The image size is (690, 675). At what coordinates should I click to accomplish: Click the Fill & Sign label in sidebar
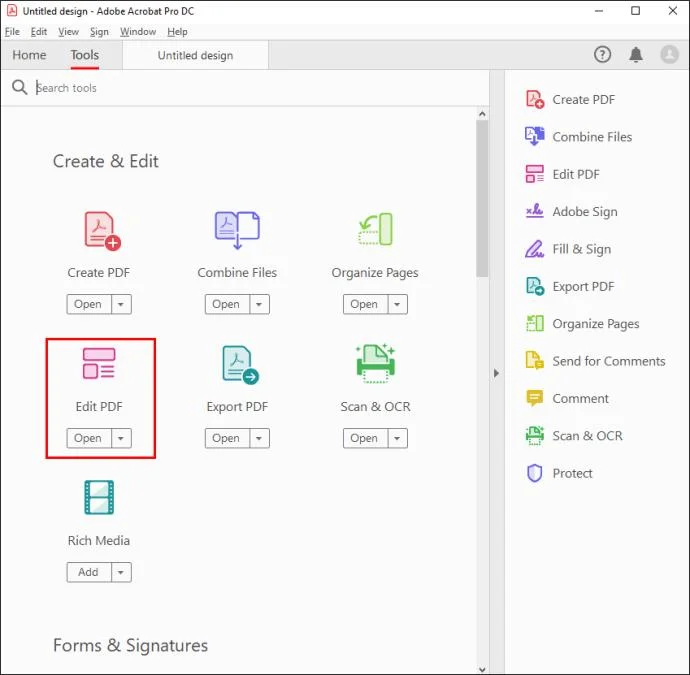[x=581, y=249]
